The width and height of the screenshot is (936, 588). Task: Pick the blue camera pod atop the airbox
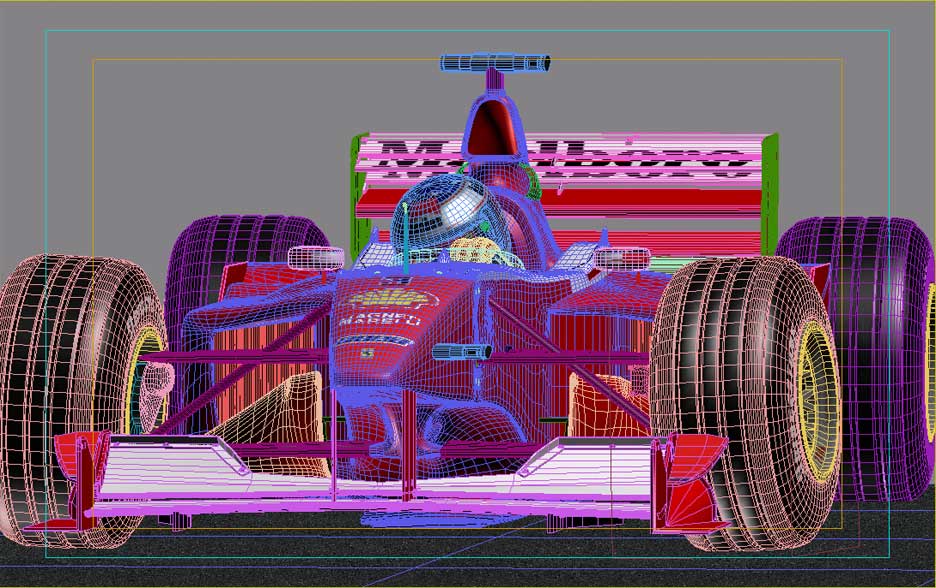coord(495,63)
